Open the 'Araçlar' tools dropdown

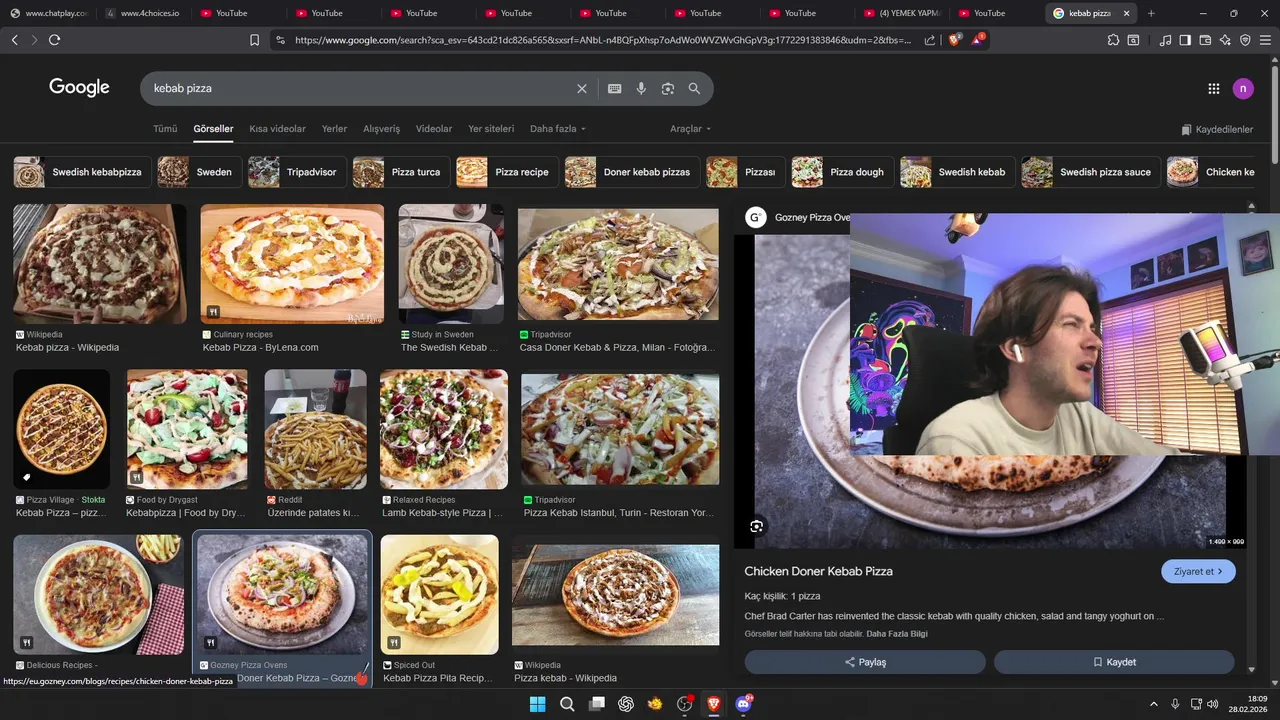[x=690, y=129]
